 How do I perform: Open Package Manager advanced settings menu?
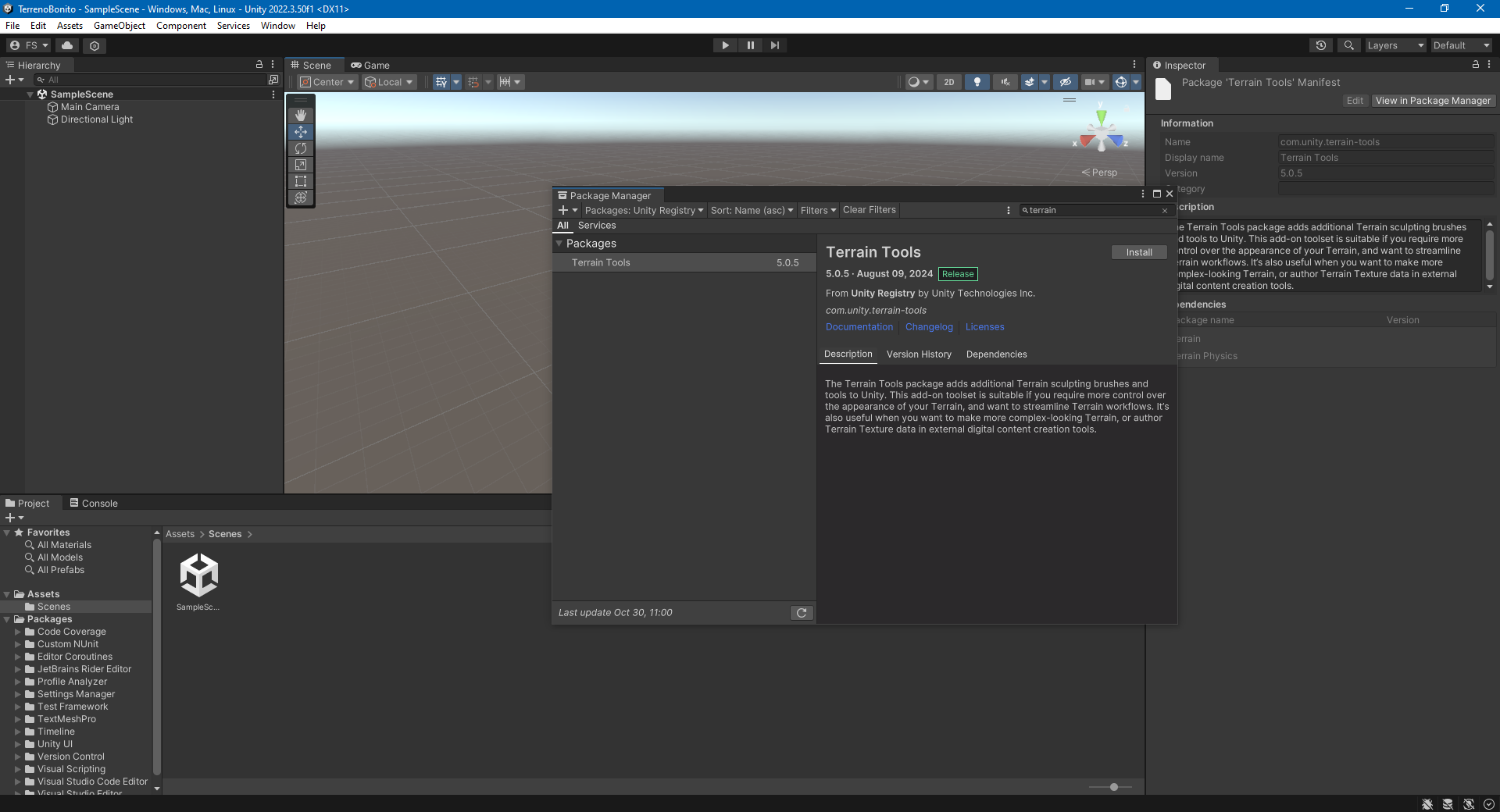pyautogui.click(x=1009, y=210)
